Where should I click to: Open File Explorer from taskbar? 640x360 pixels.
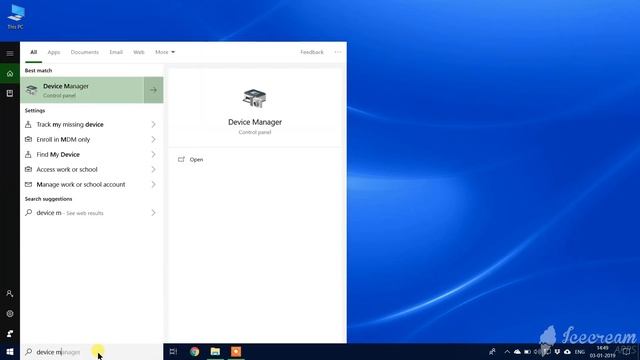click(x=215, y=351)
